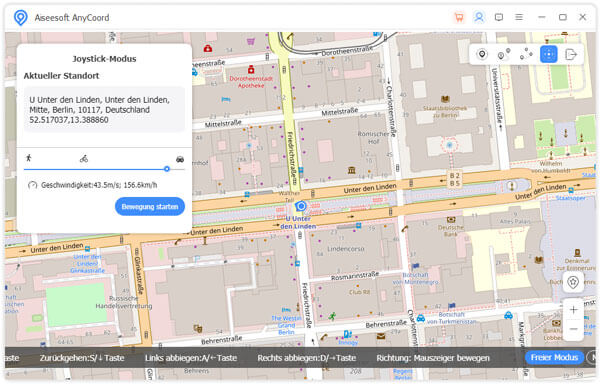Click 'Geschwindigkeit:43.5m/s; 156.6km/h' text
The image size is (600, 384).
(x=99, y=185)
